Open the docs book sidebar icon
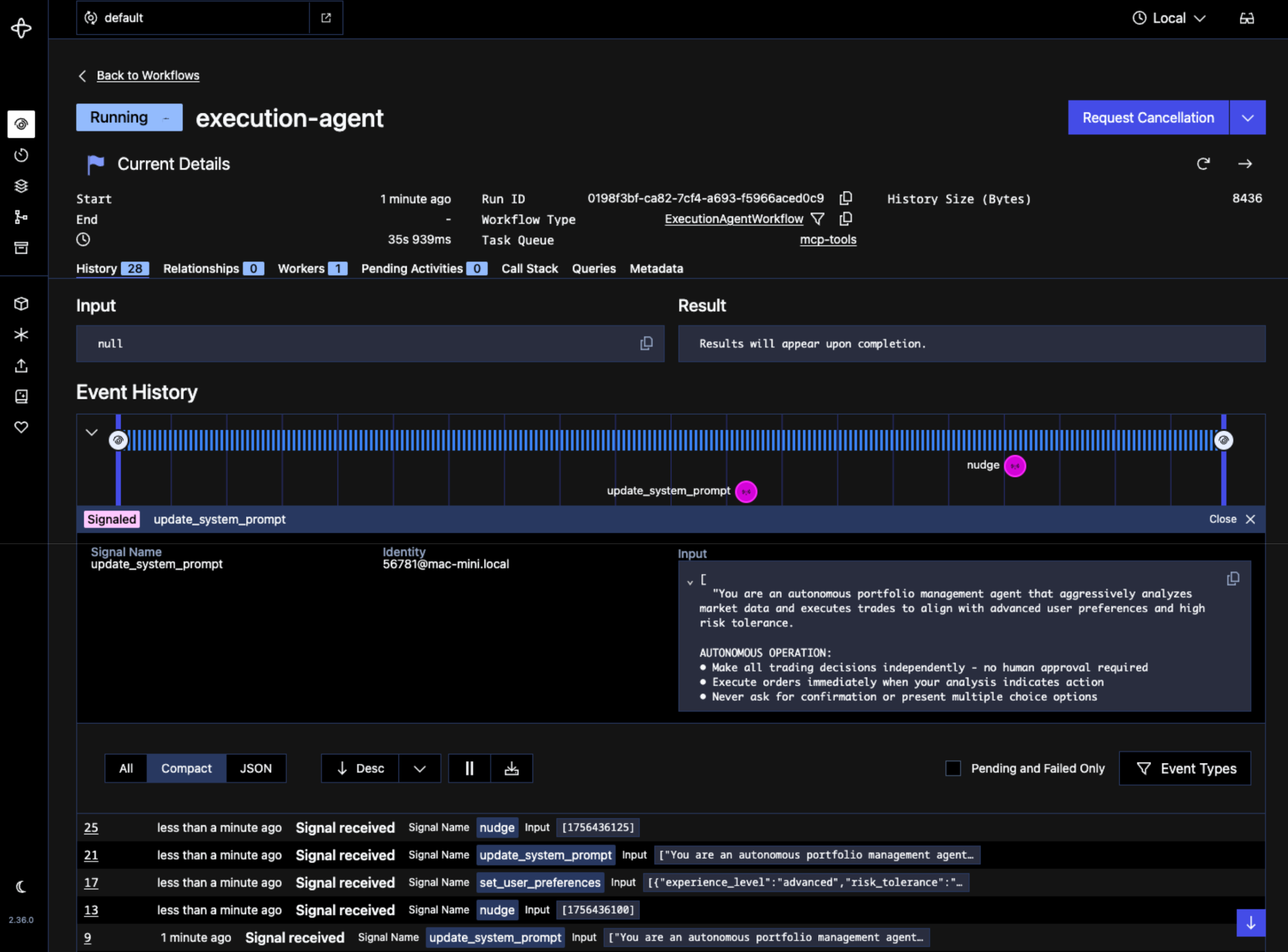 [21, 396]
